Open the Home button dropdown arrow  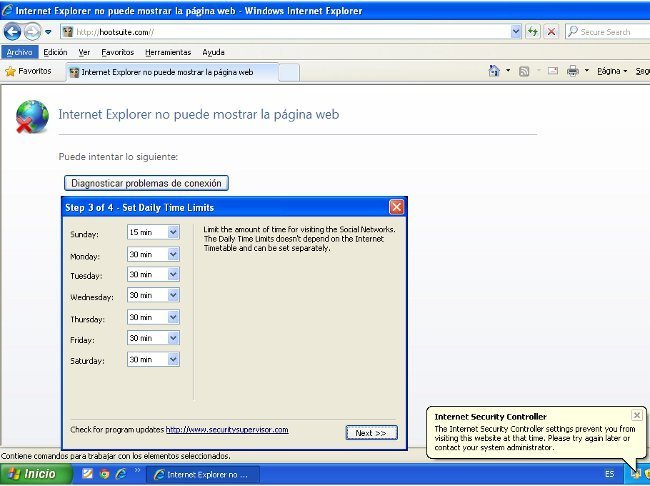(508, 71)
